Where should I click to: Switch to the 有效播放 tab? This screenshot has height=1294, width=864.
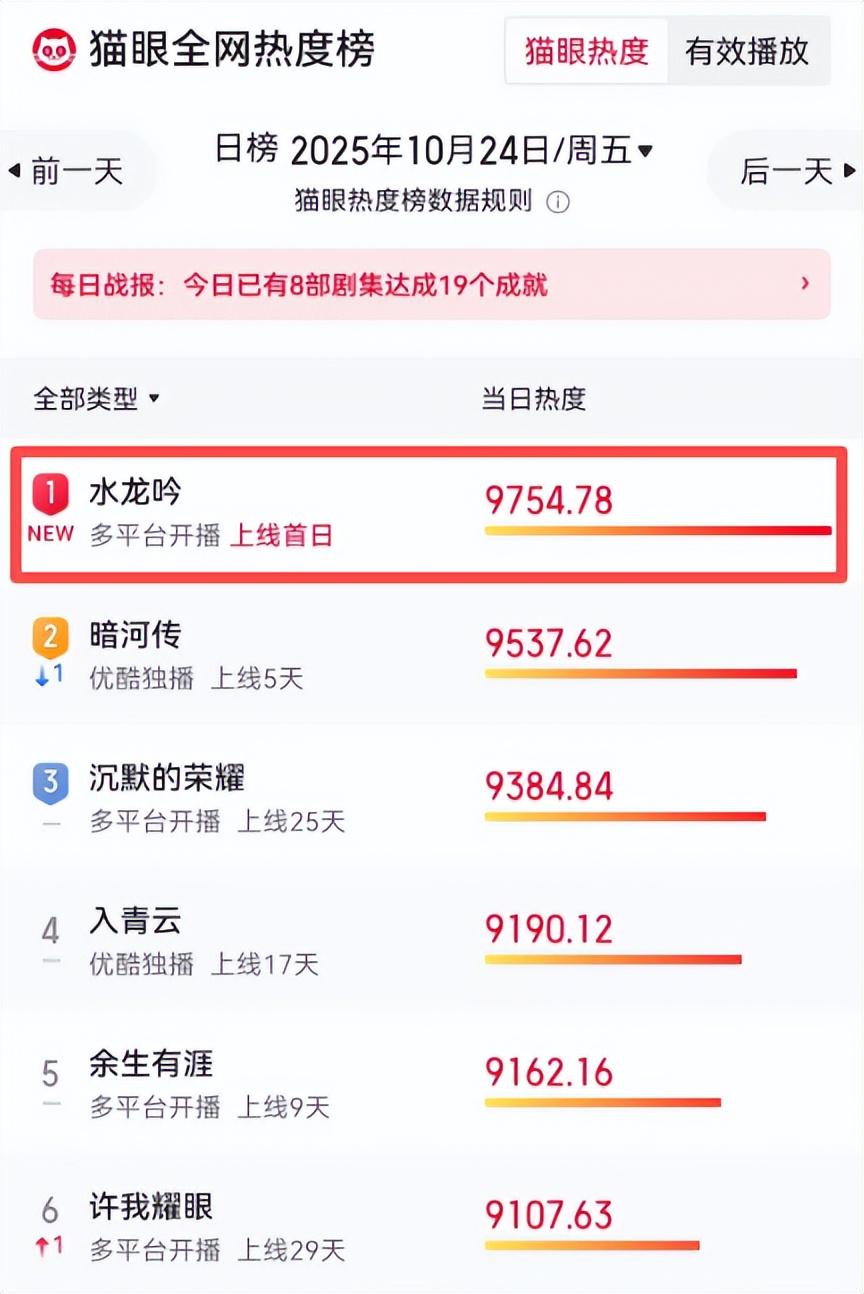click(x=747, y=51)
